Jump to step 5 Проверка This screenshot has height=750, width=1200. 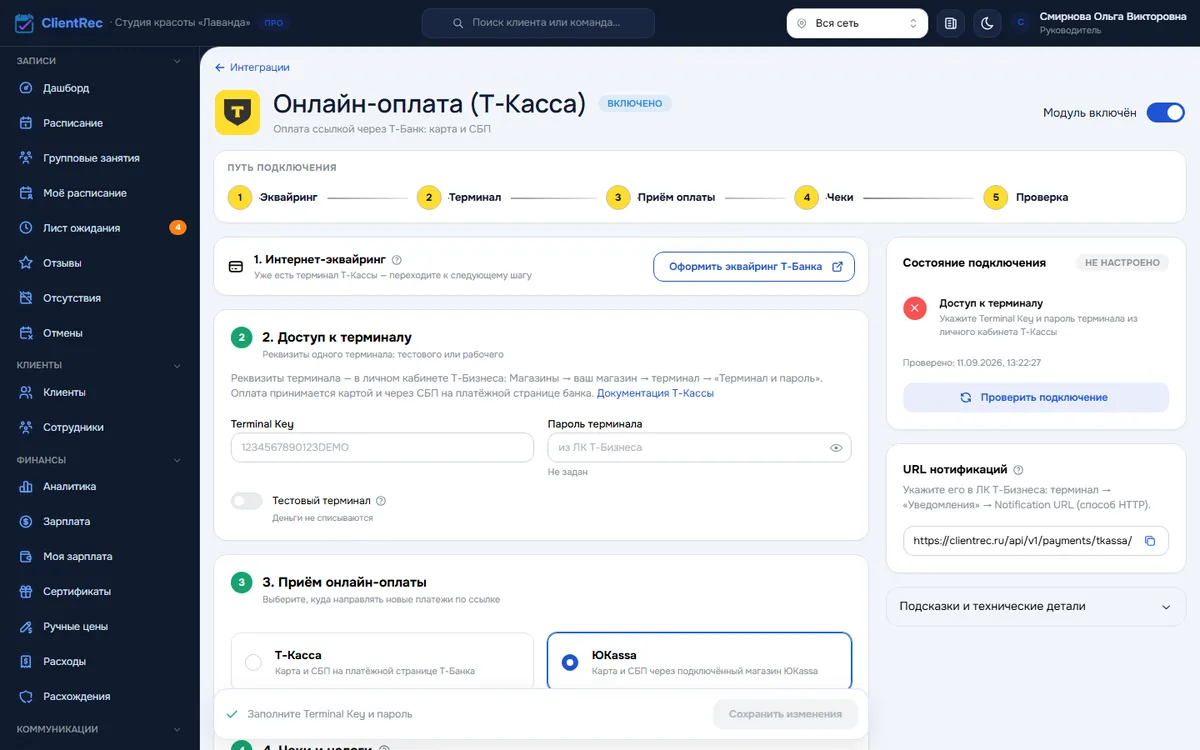pos(1026,198)
